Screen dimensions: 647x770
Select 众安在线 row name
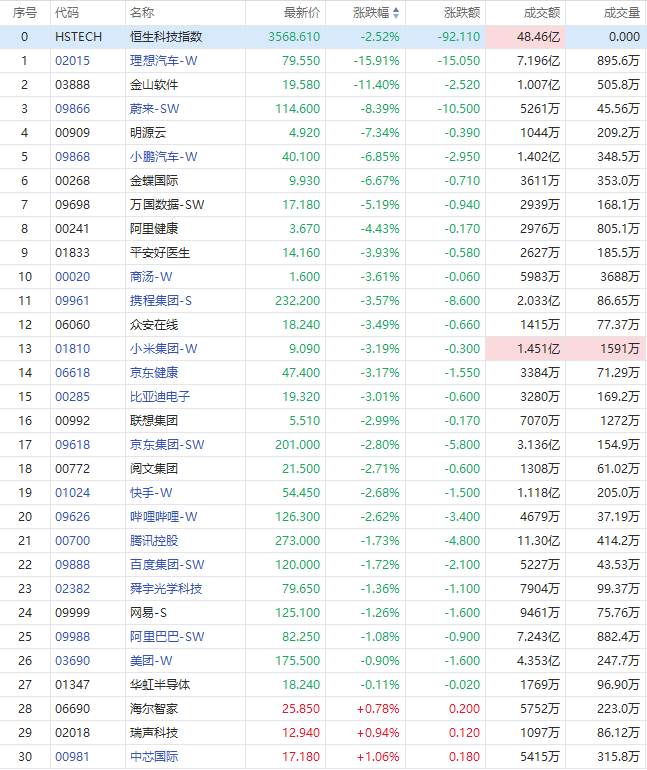click(154, 325)
